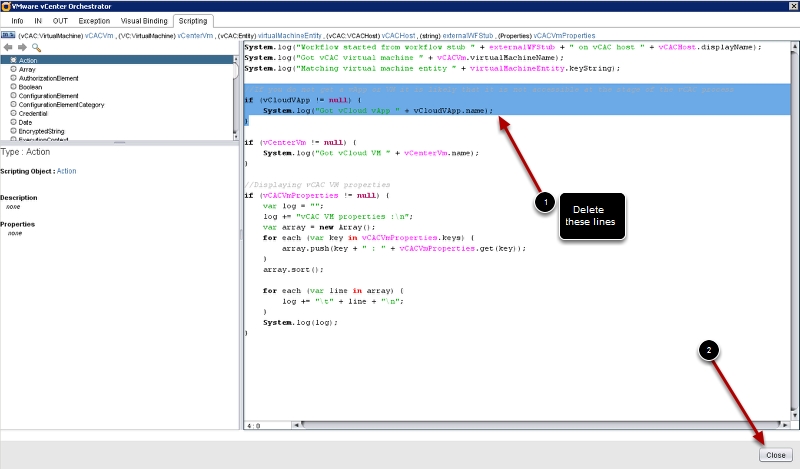Select the Action type in list

point(28,60)
